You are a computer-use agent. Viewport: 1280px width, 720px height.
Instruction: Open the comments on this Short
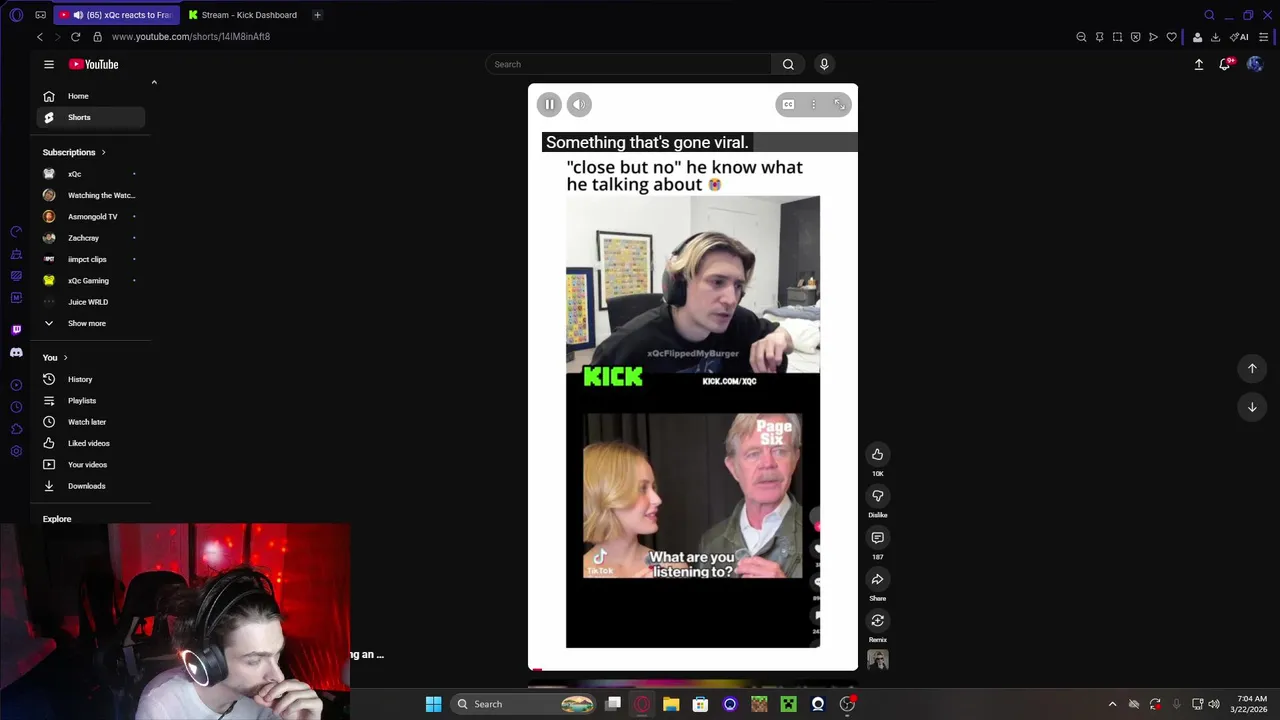(x=877, y=538)
